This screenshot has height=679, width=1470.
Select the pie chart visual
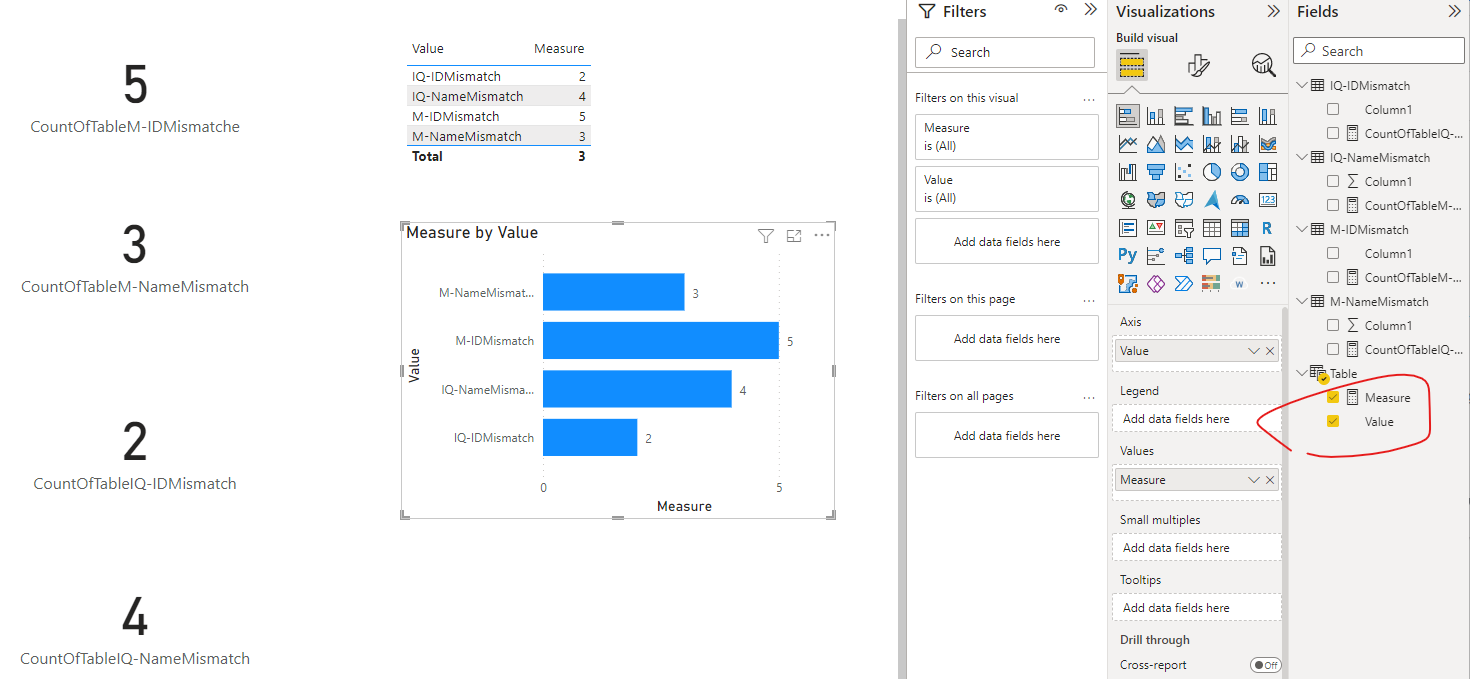(1212, 172)
